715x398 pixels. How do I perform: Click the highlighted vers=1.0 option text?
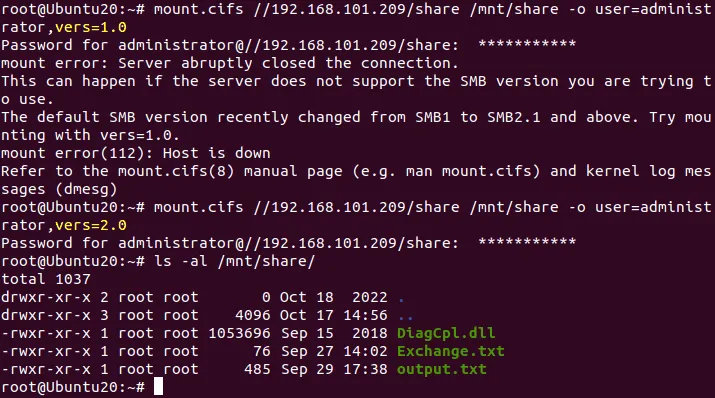coord(91,27)
